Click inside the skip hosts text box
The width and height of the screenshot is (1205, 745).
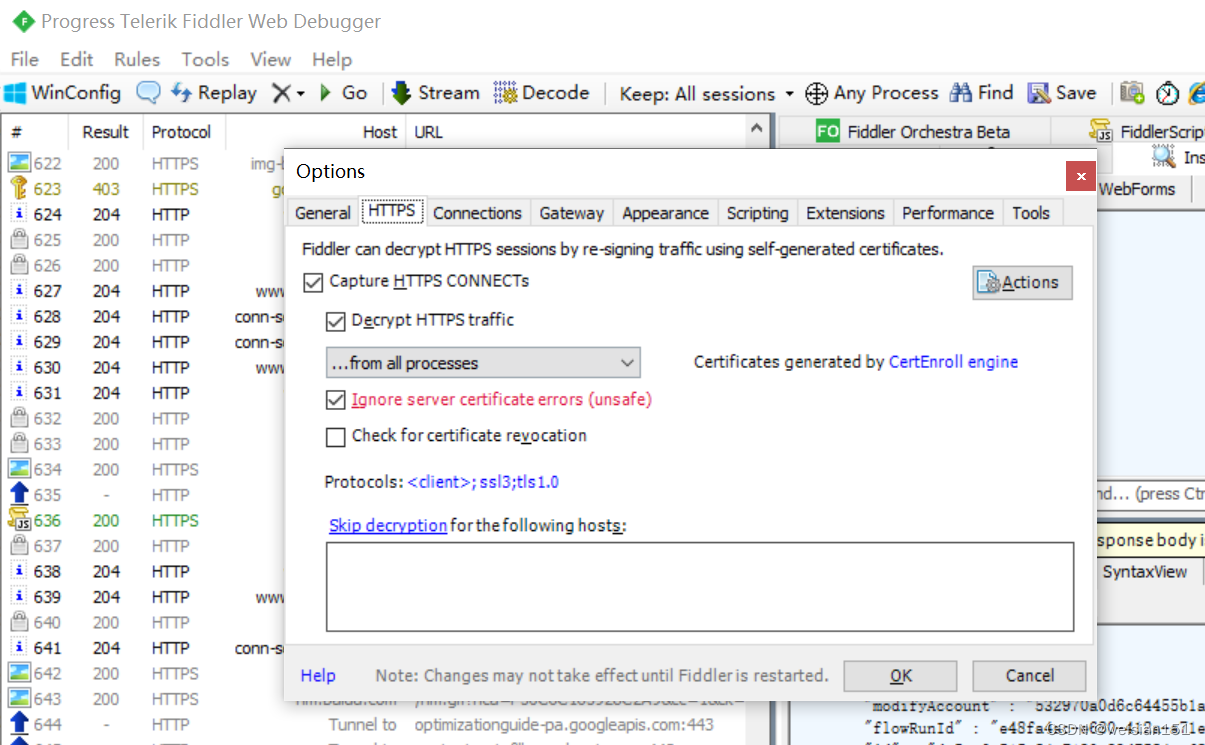click(701, 587)
